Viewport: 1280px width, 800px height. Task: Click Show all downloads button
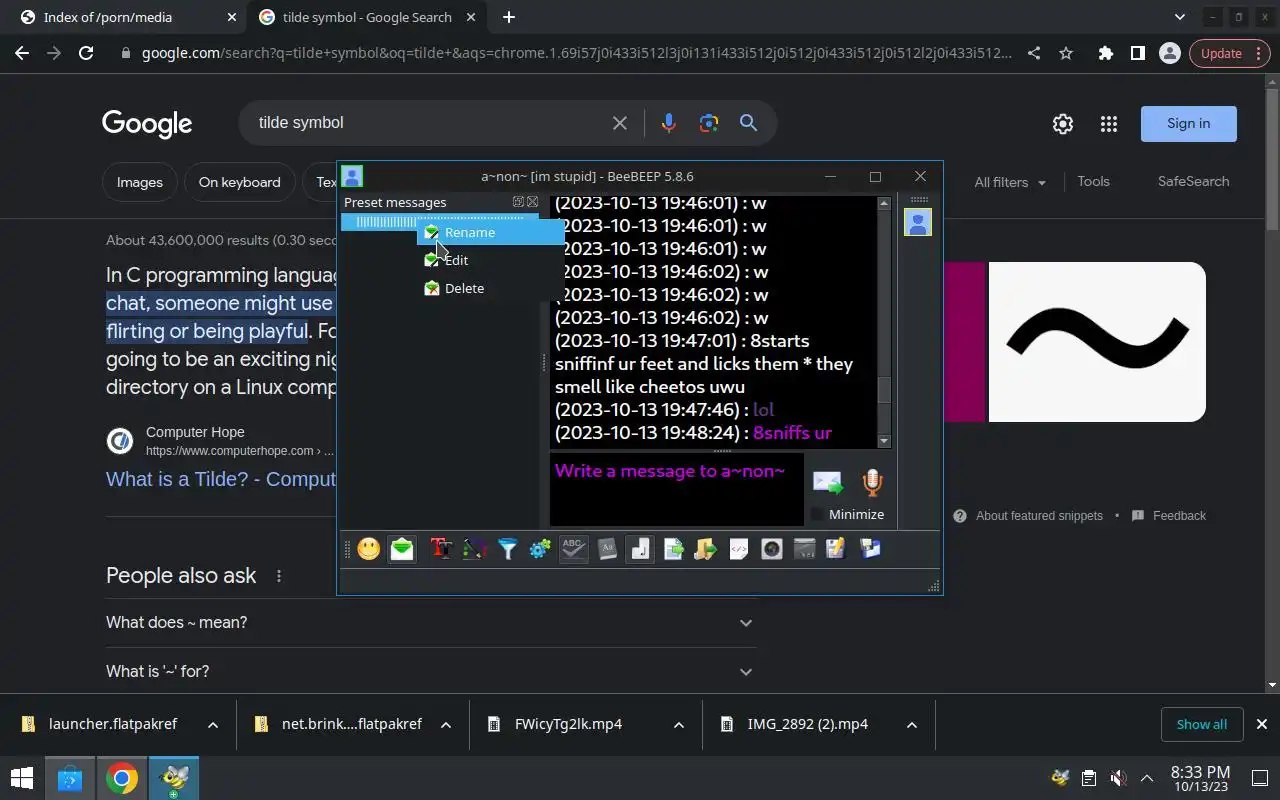[1202, 724]
